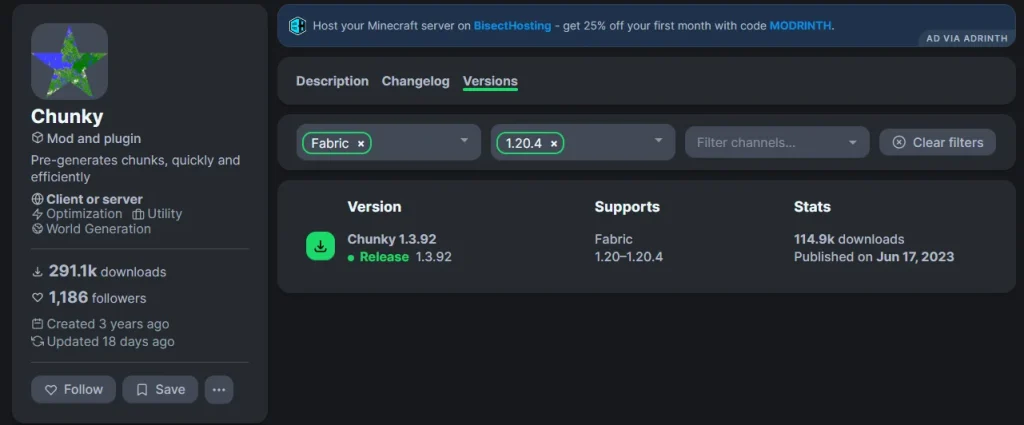Click the BisectHosting logo icon in the ad
Image resolution: width=1024 pixels, height=425 pixels.
298,26
